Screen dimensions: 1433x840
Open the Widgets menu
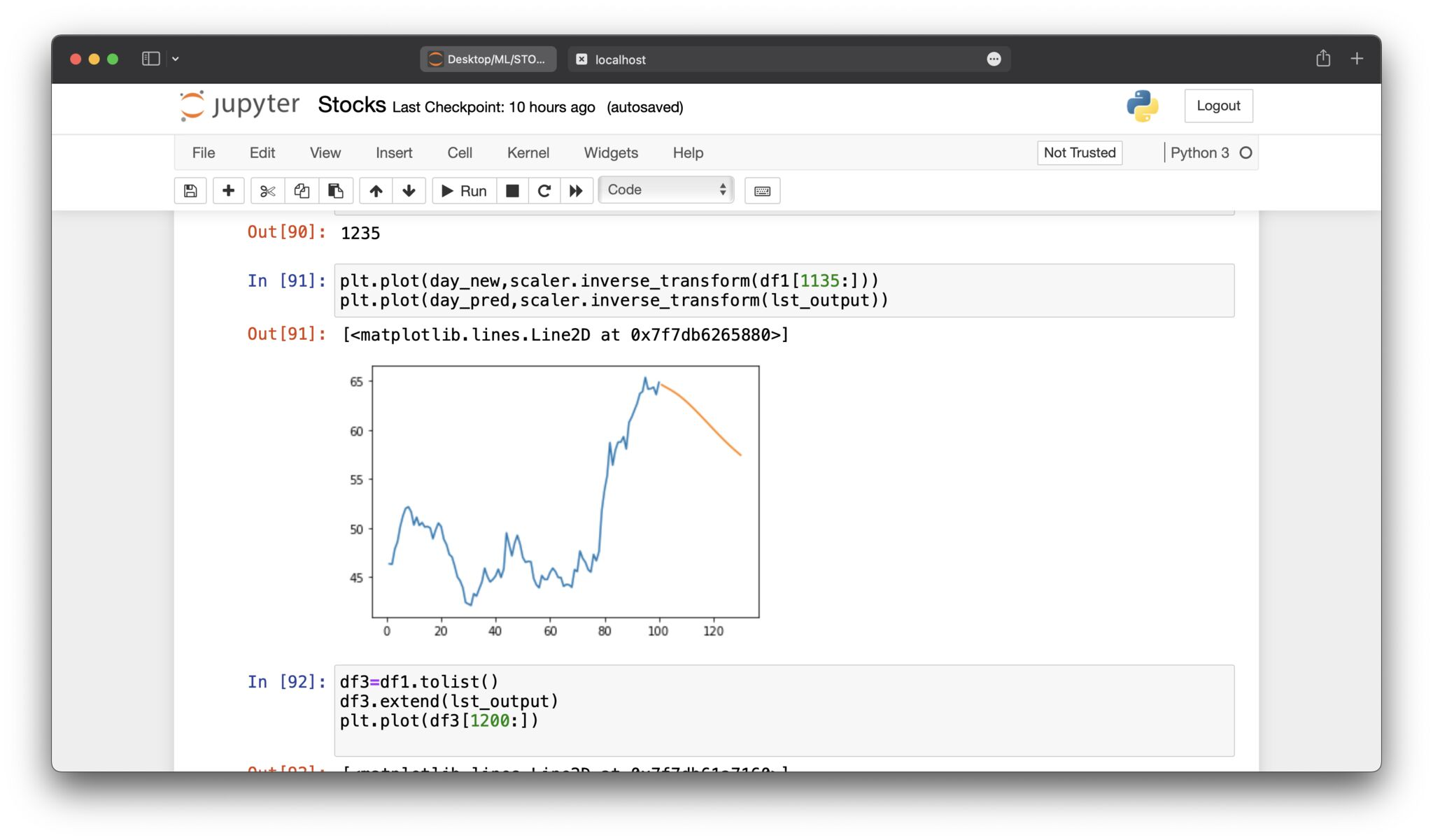click(x=611, y=152)
